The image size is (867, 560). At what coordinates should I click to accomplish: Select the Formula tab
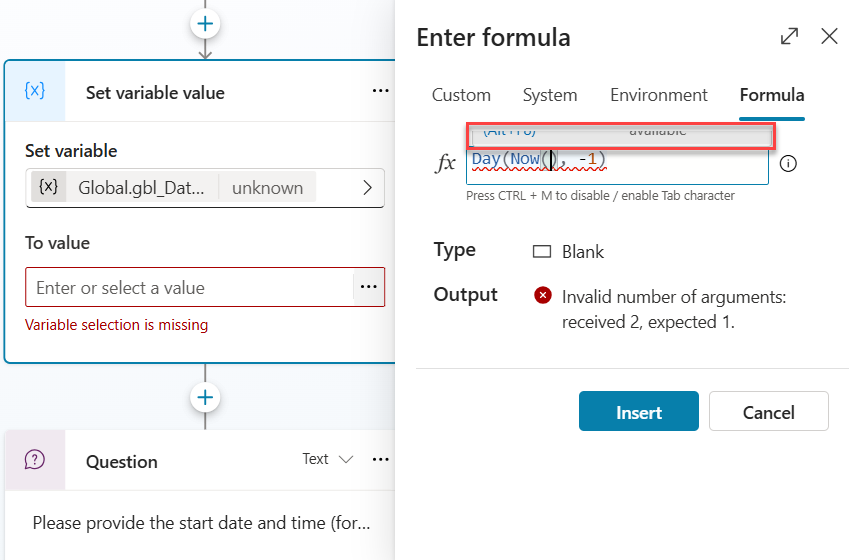[x=772, y=95]
